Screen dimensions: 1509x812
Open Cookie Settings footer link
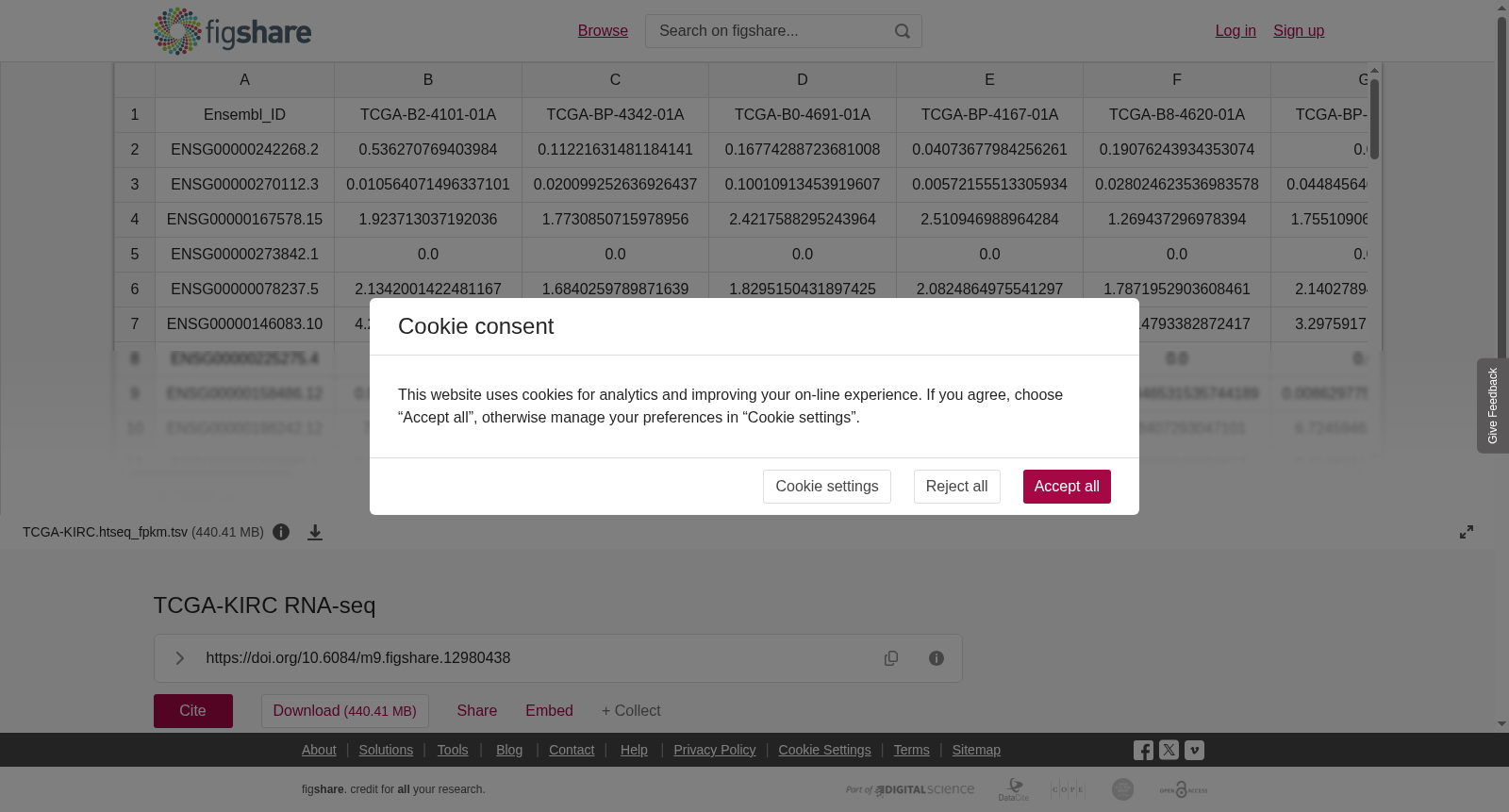pos(825,750)
